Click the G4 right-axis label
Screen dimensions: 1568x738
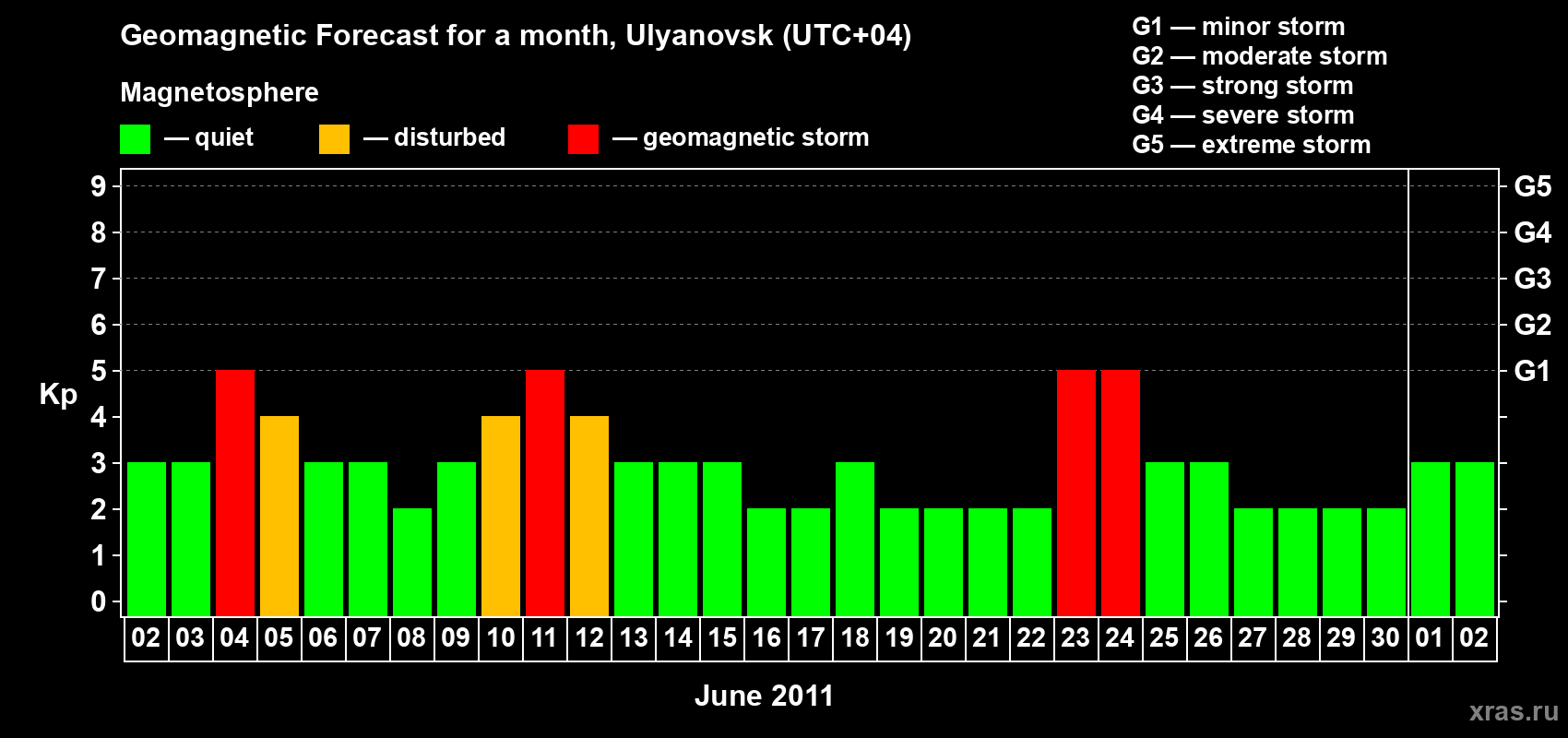pos(1533,232)
